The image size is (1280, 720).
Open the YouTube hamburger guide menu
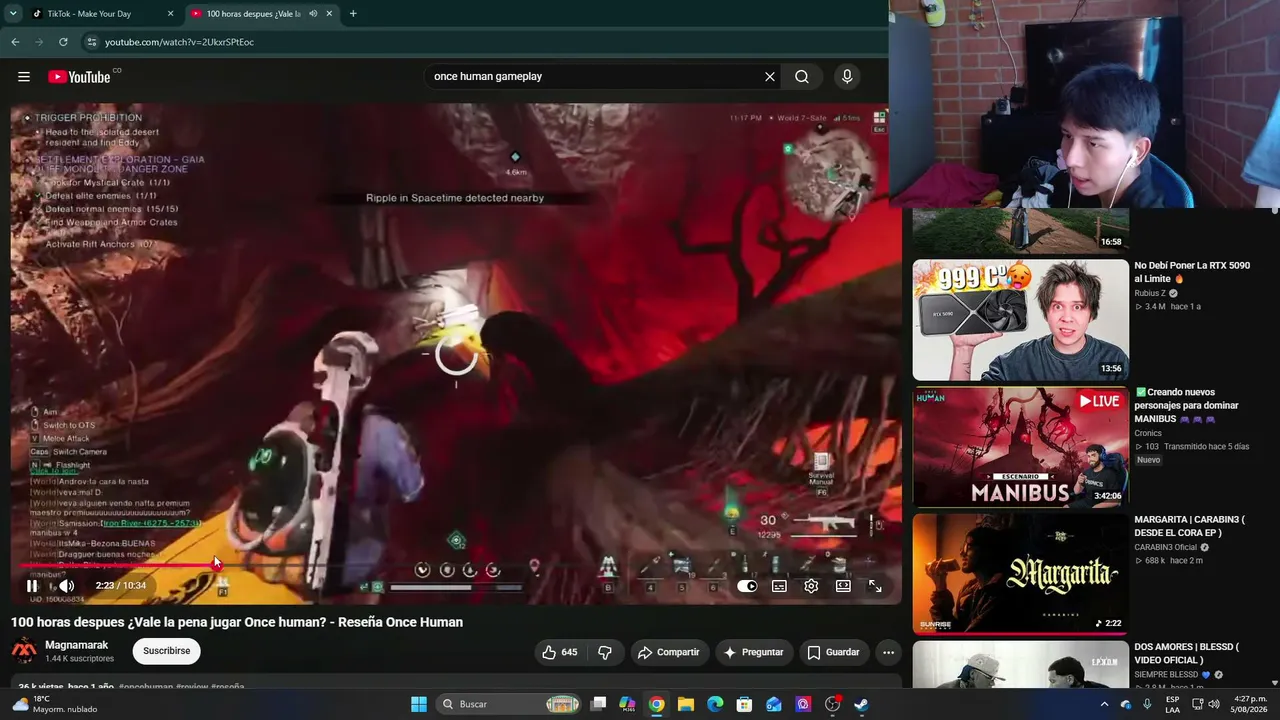click(x=24, y=77)
